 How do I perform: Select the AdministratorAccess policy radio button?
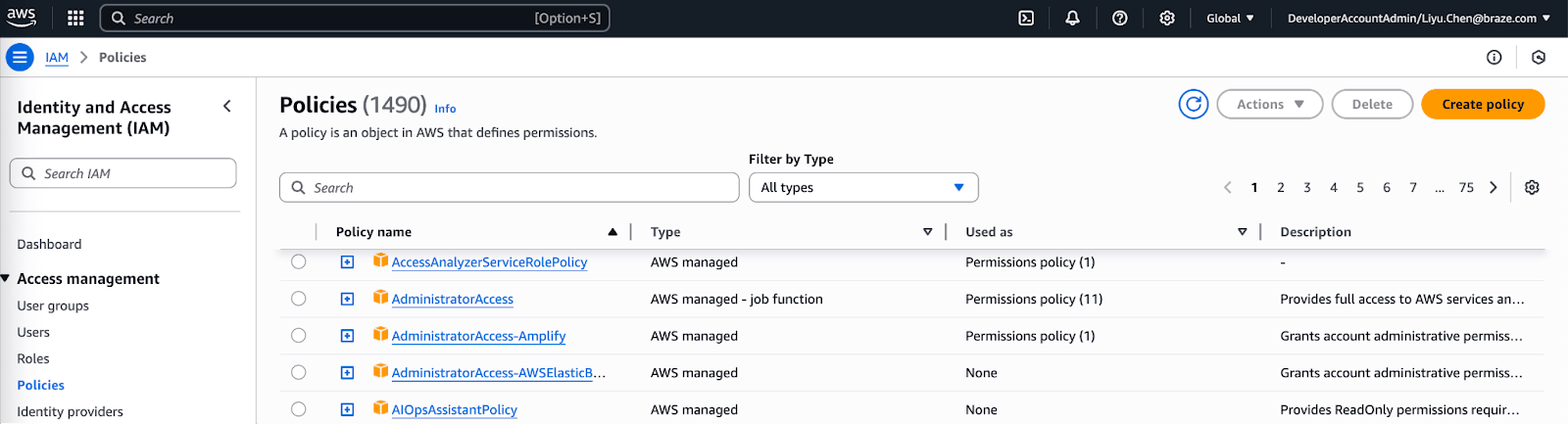pyautogui.click(x=299, y=300)
